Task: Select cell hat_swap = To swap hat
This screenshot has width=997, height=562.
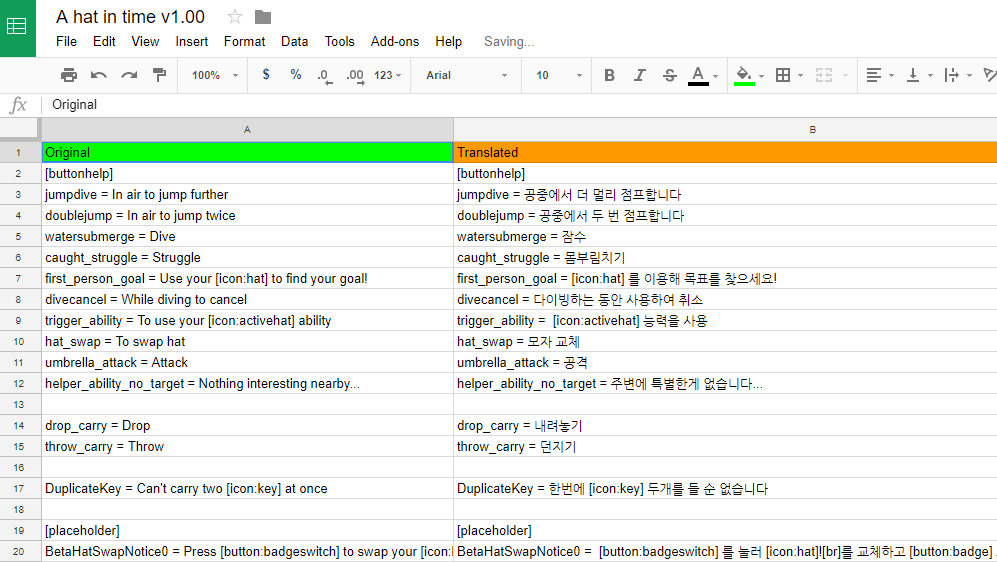Action: tap(247, 341)
